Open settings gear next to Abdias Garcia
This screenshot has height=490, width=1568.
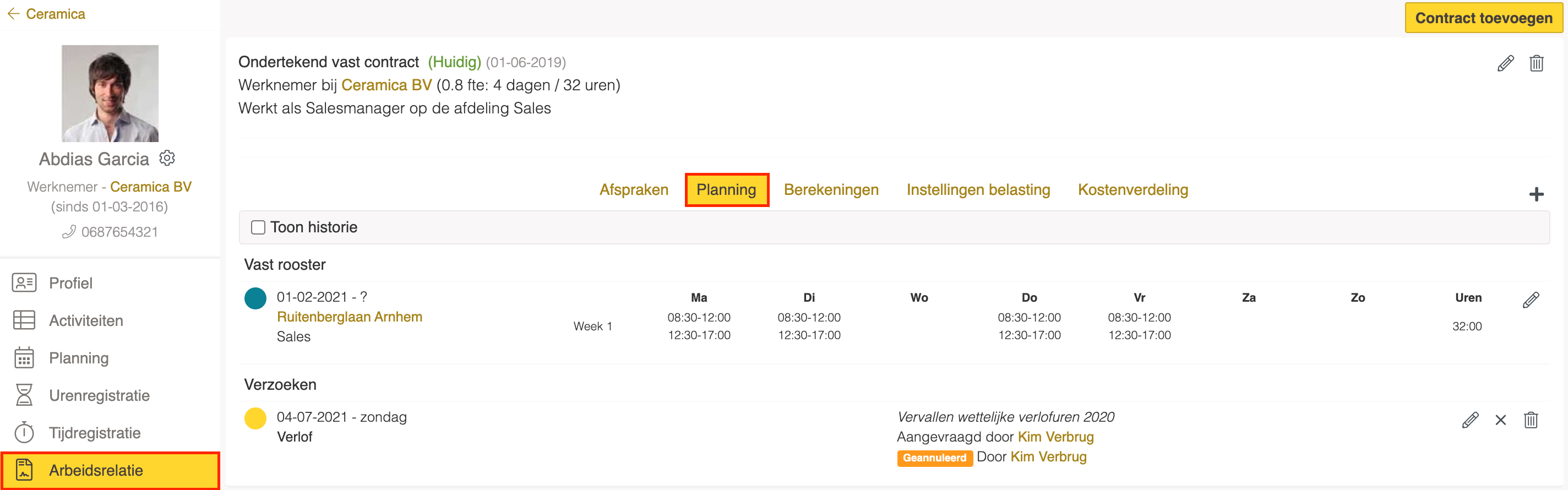167,158
